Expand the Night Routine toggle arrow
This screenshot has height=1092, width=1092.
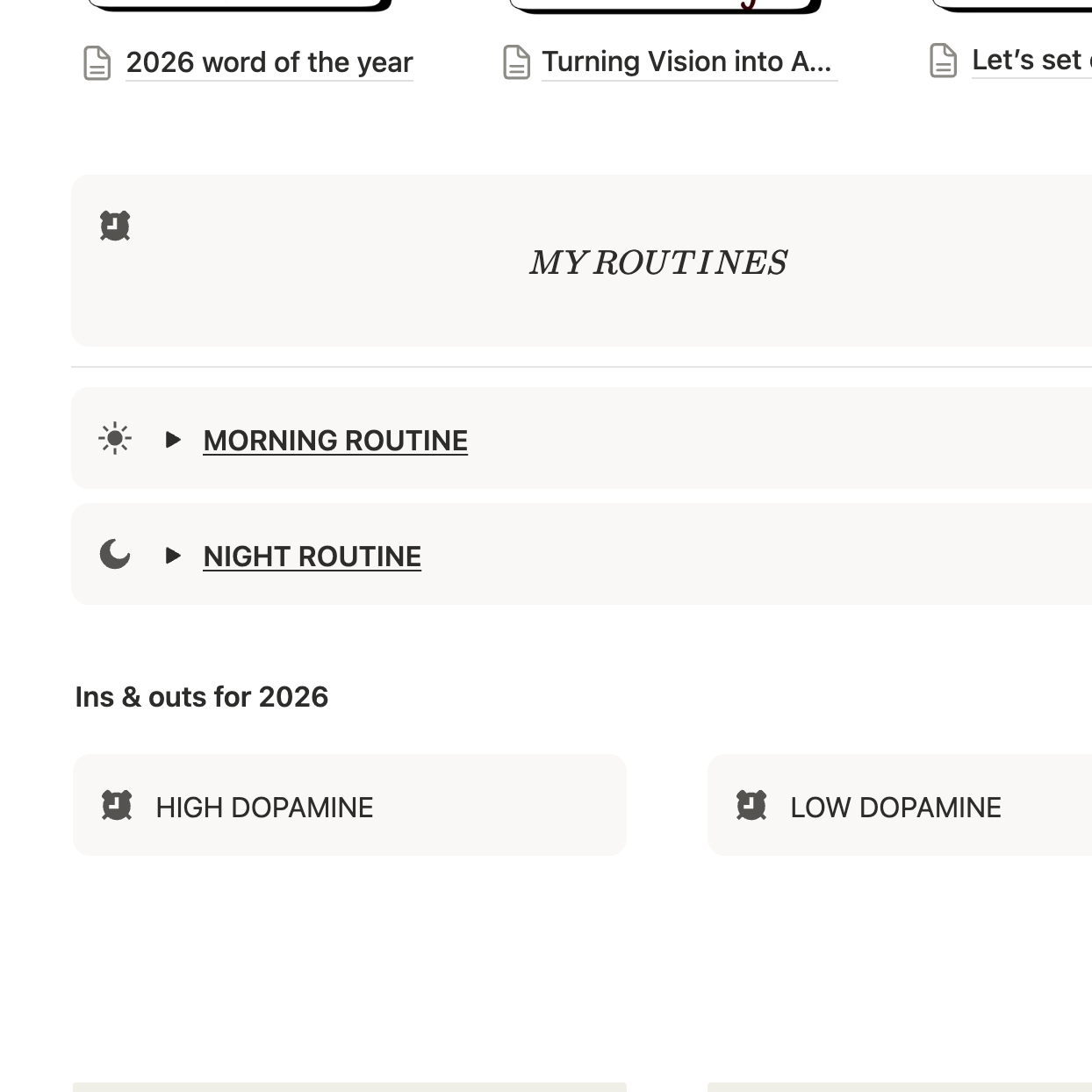173,556
